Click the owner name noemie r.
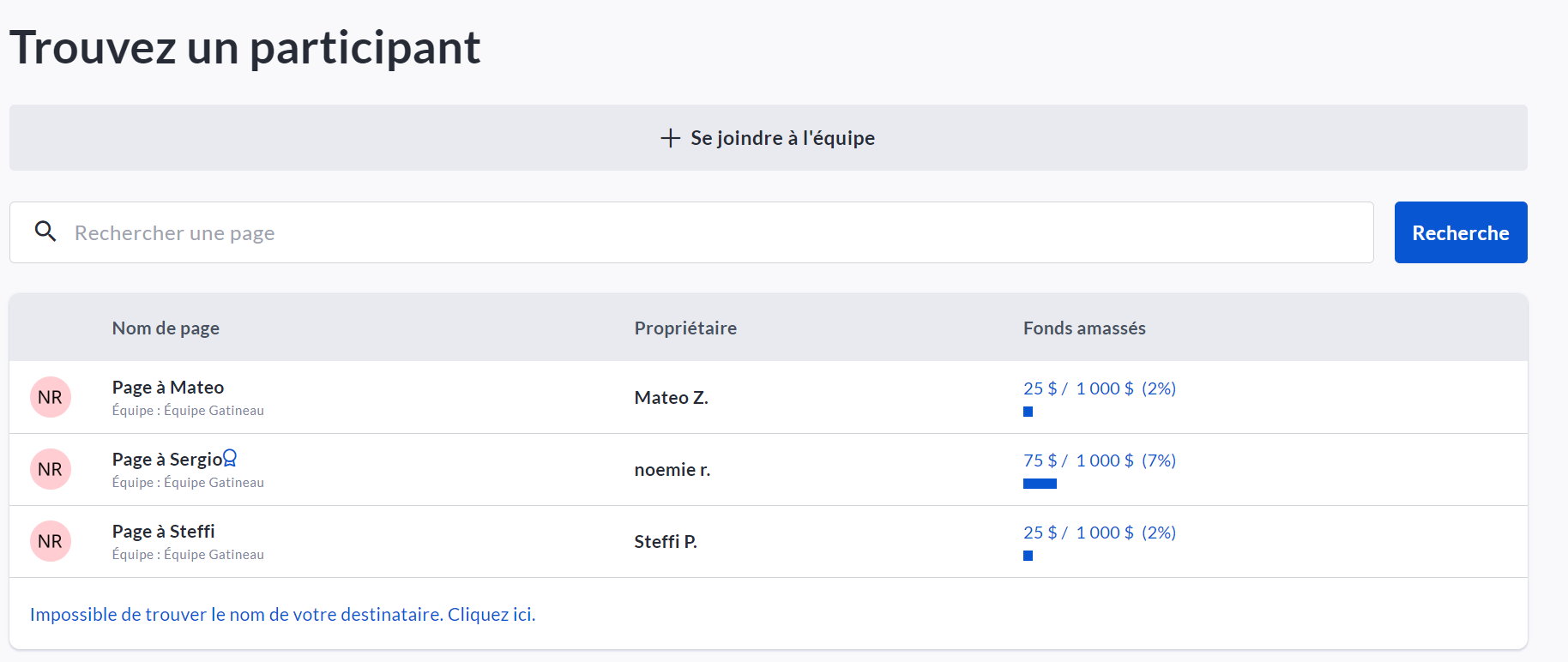 (672, 469)
